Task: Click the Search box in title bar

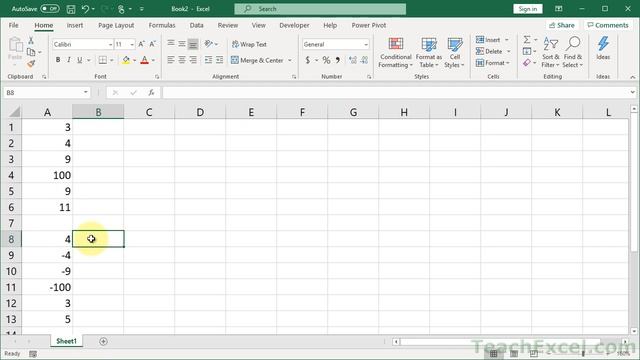Action: 320,9
